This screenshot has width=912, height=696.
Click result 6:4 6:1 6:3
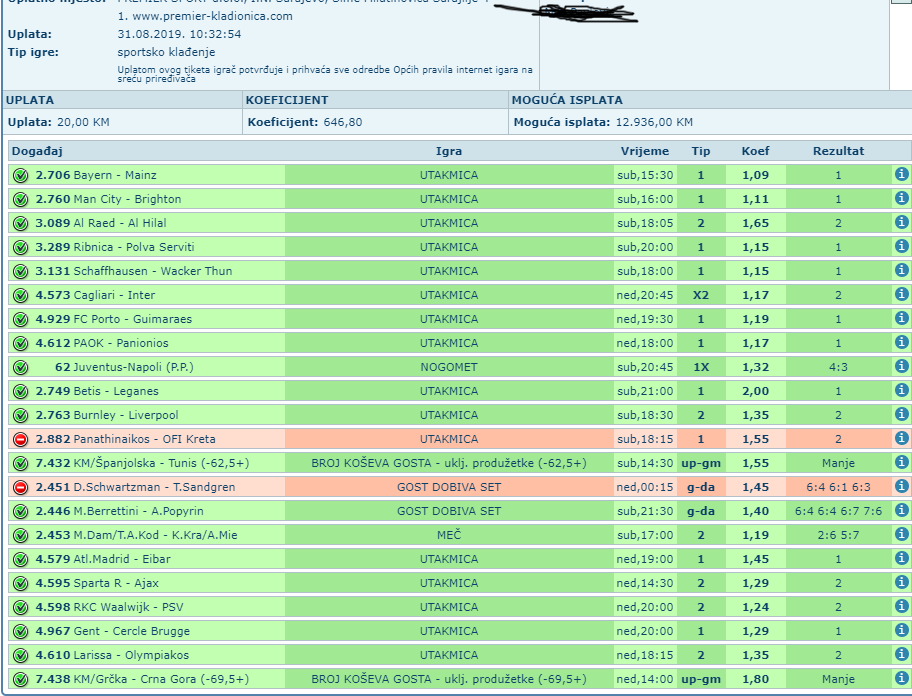click(838, 487)
